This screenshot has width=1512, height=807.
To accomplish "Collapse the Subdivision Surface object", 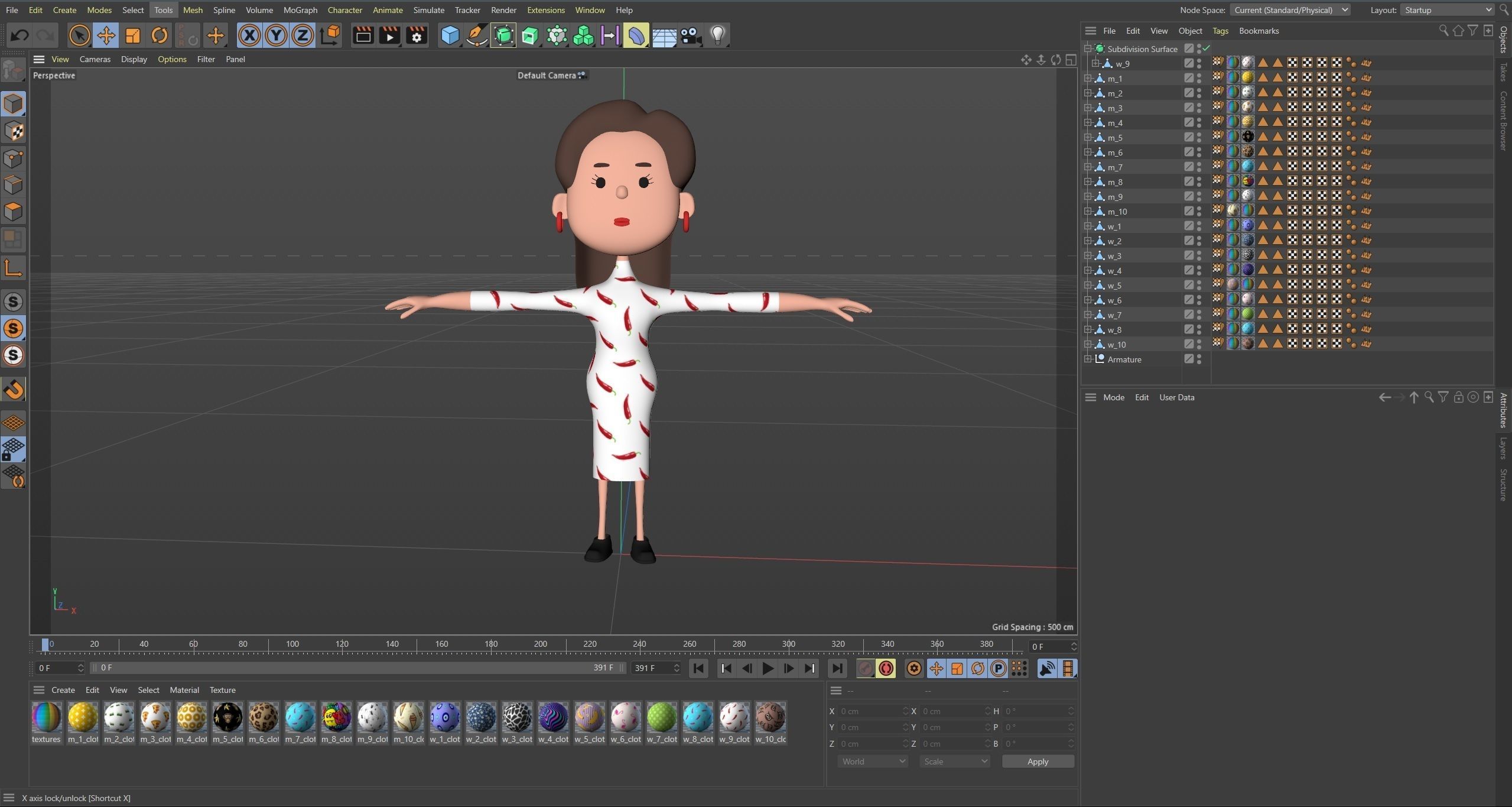I will pos(1087,48).
